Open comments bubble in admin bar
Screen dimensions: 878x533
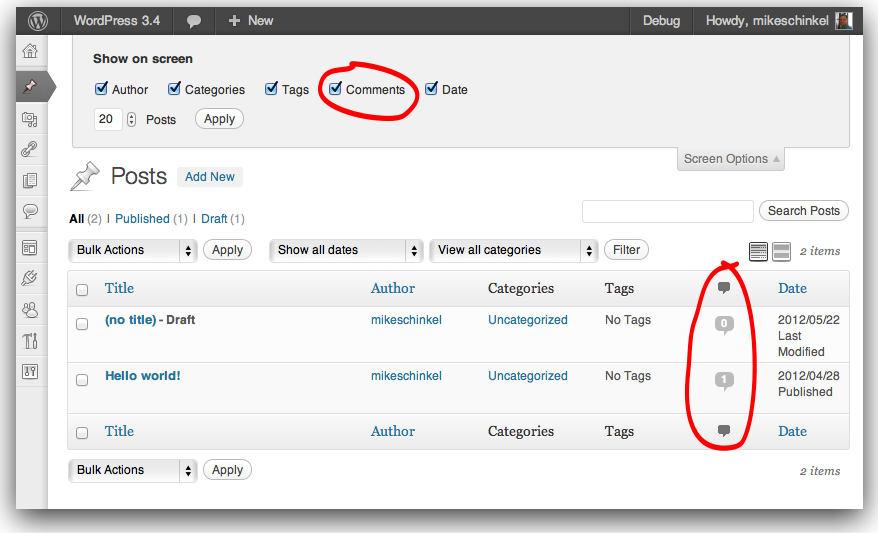(x=194, y=21)
